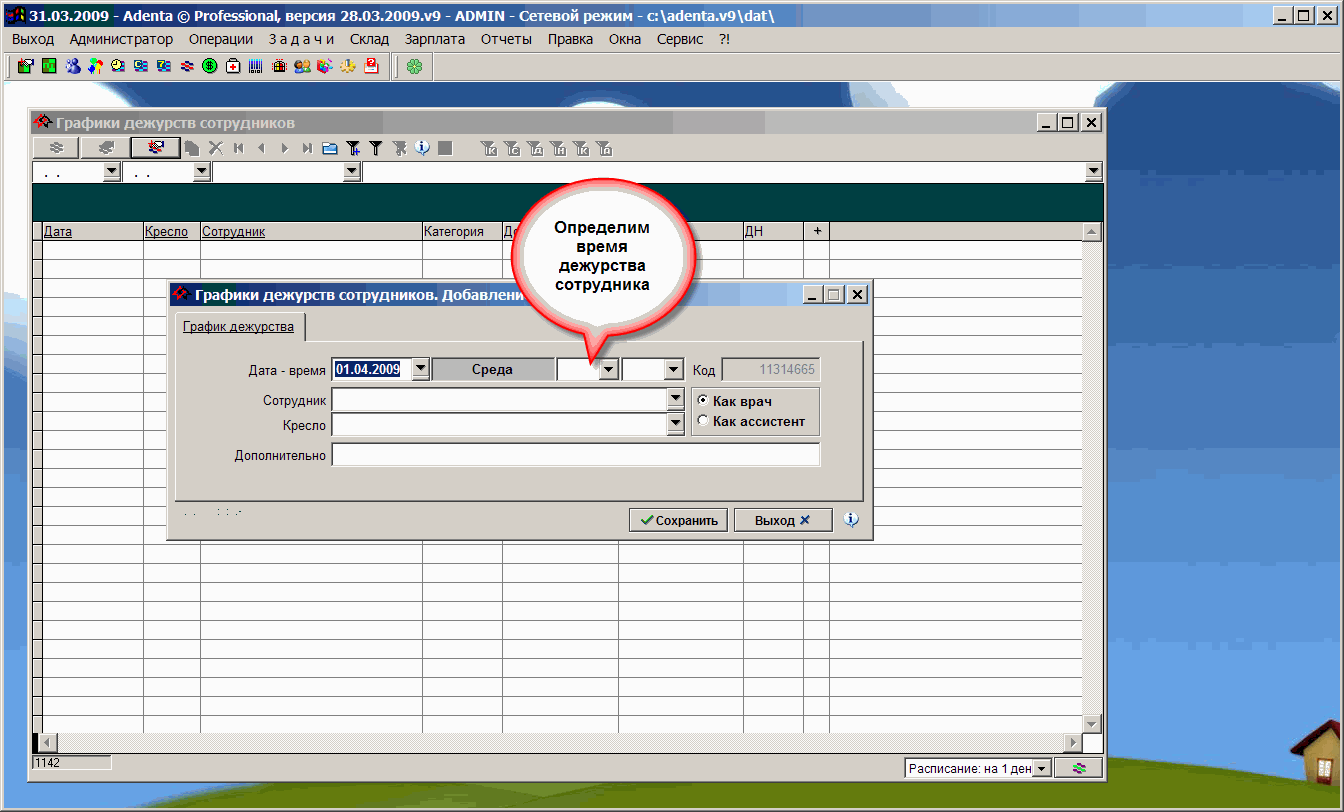Viewport: 1344px width, 812px height.
Task: Open the Отчеты menu
Action: (506, 39)
